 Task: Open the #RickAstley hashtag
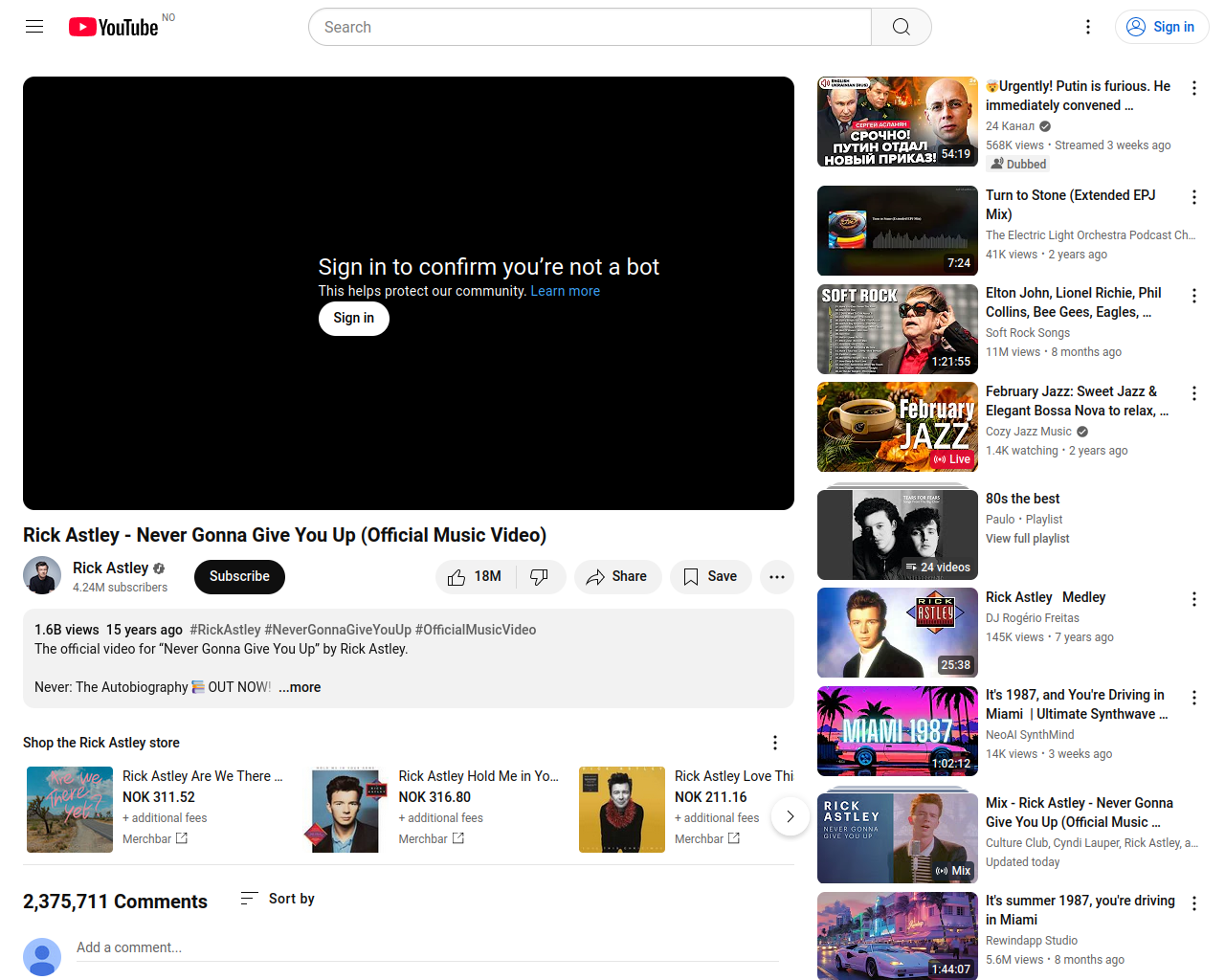coord(225,630)
